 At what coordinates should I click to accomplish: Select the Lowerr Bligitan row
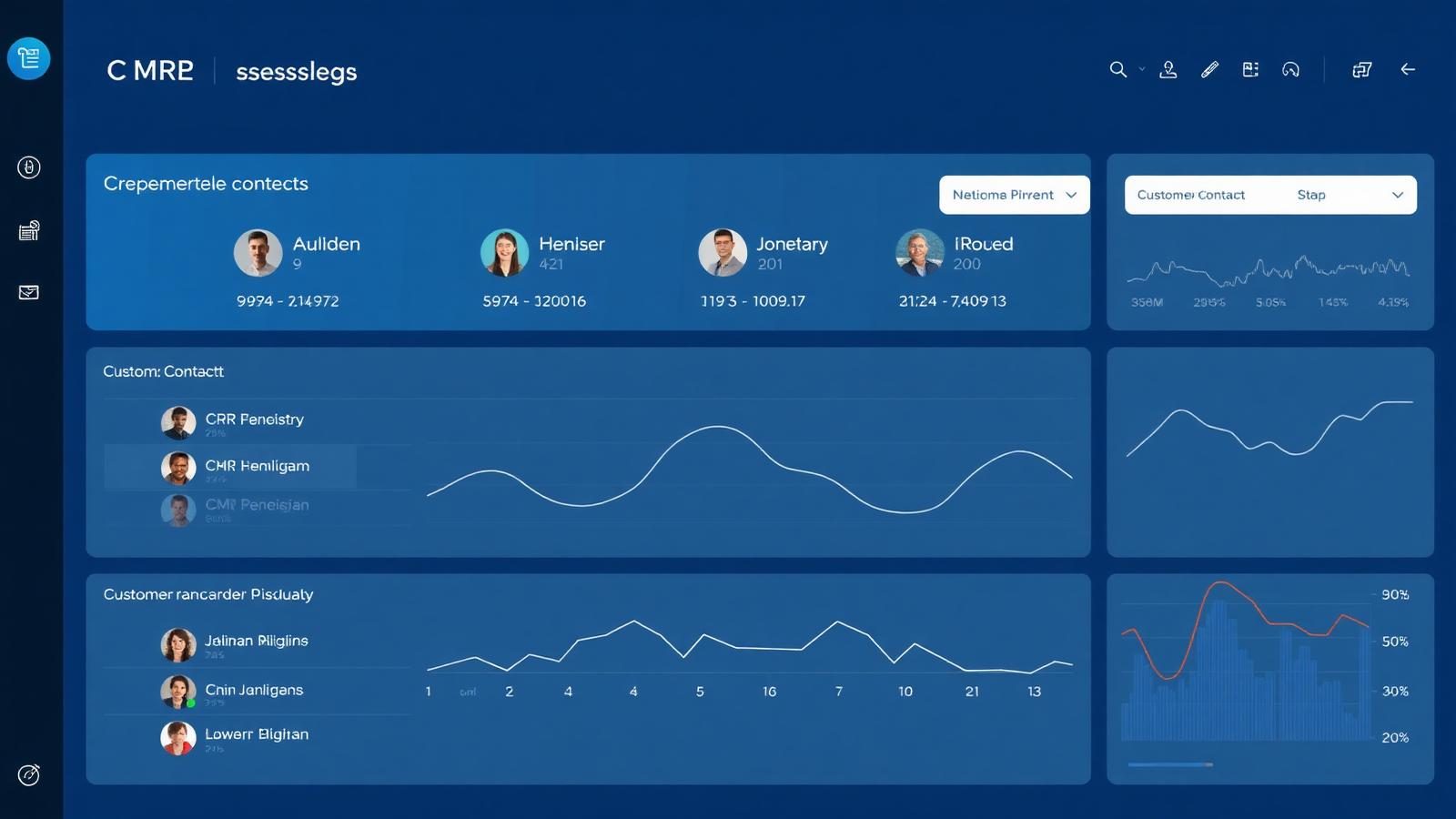[257, 738]
